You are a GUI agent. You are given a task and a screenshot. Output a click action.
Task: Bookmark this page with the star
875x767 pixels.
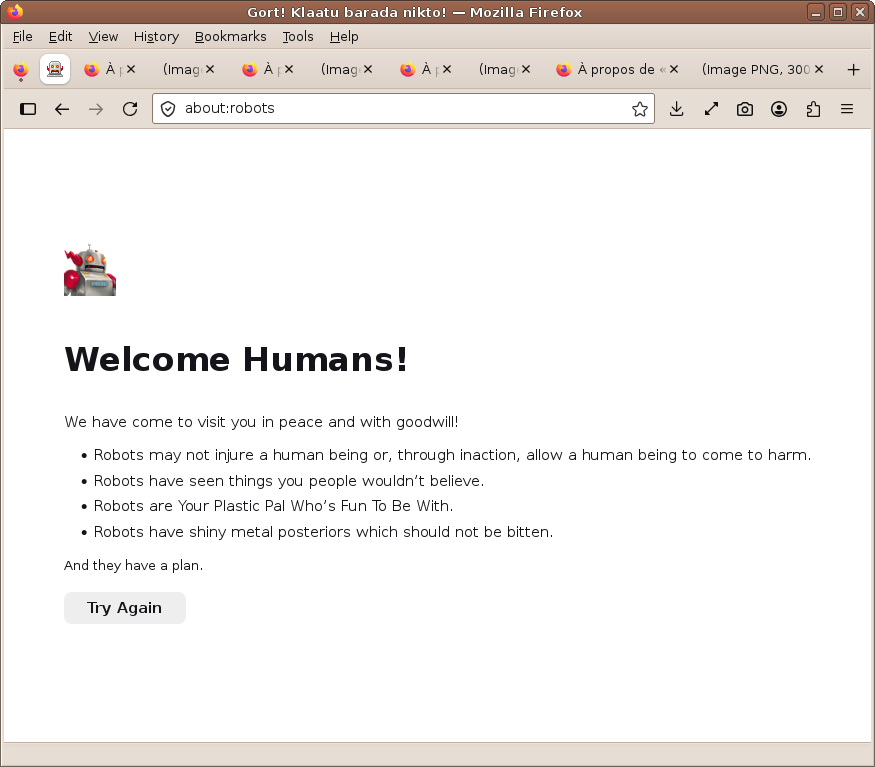click(x=640, y=109)
